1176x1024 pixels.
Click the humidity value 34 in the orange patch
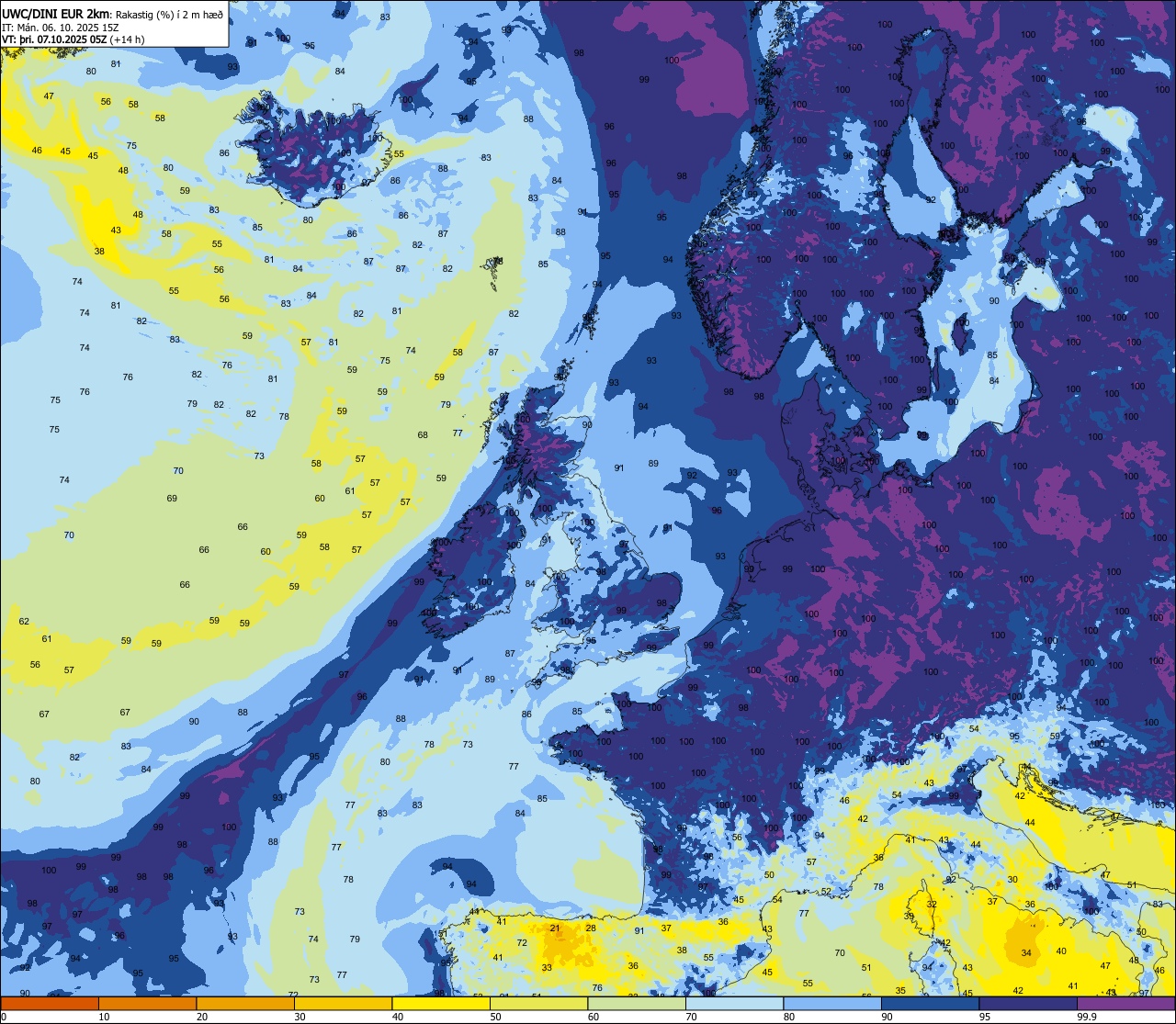(1026, 953)
